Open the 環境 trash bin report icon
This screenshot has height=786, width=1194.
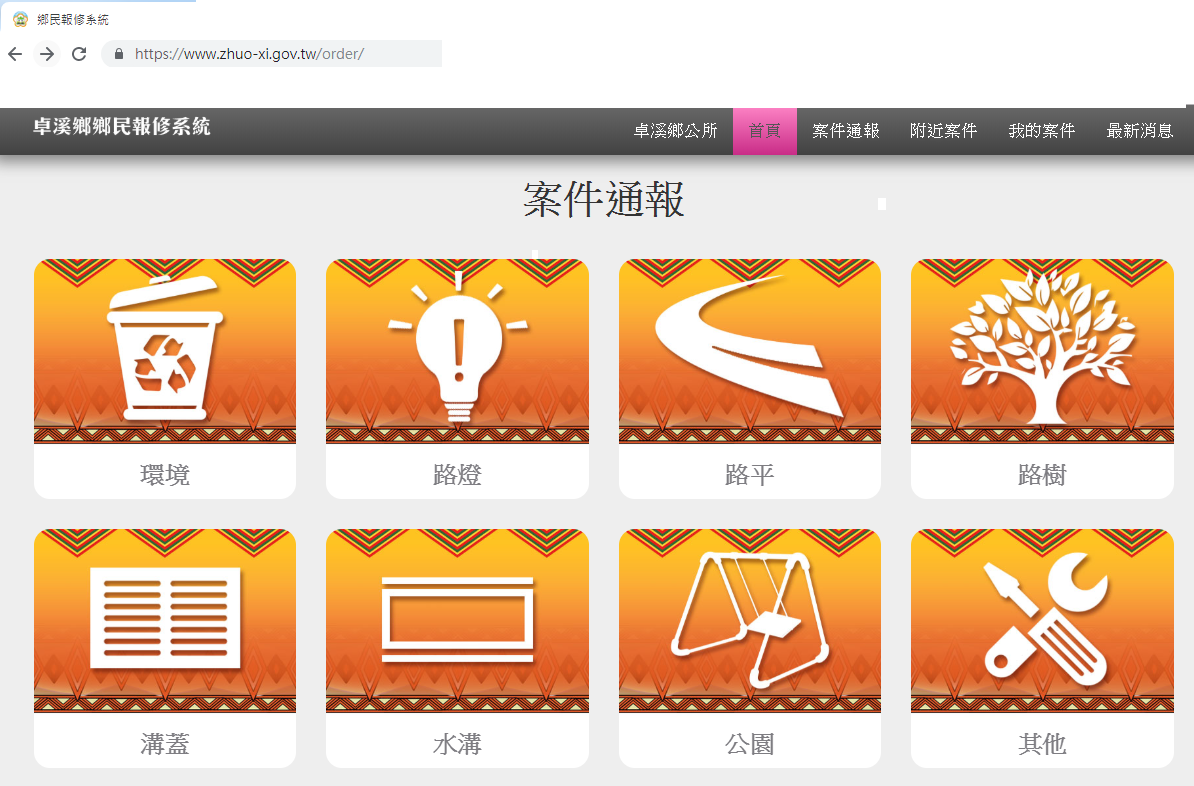click(164, 350)
